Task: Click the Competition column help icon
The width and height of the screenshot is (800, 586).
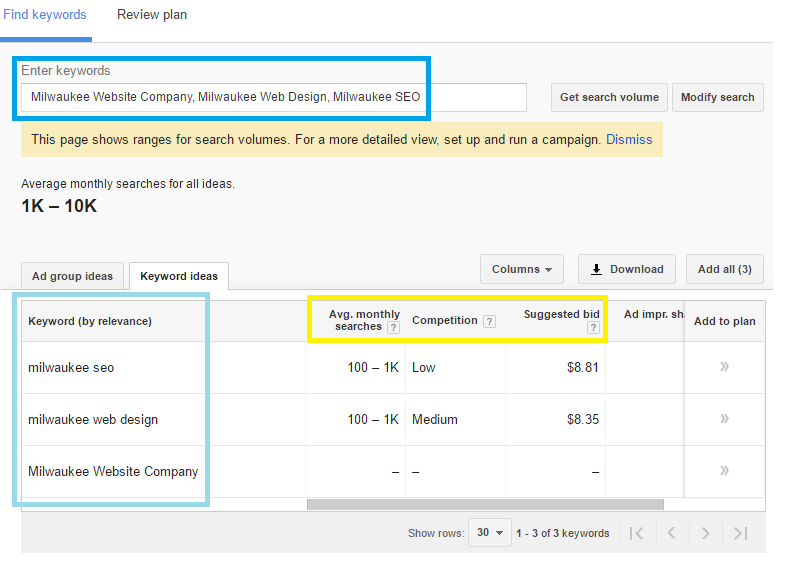Action: click(x=489, y=321)
